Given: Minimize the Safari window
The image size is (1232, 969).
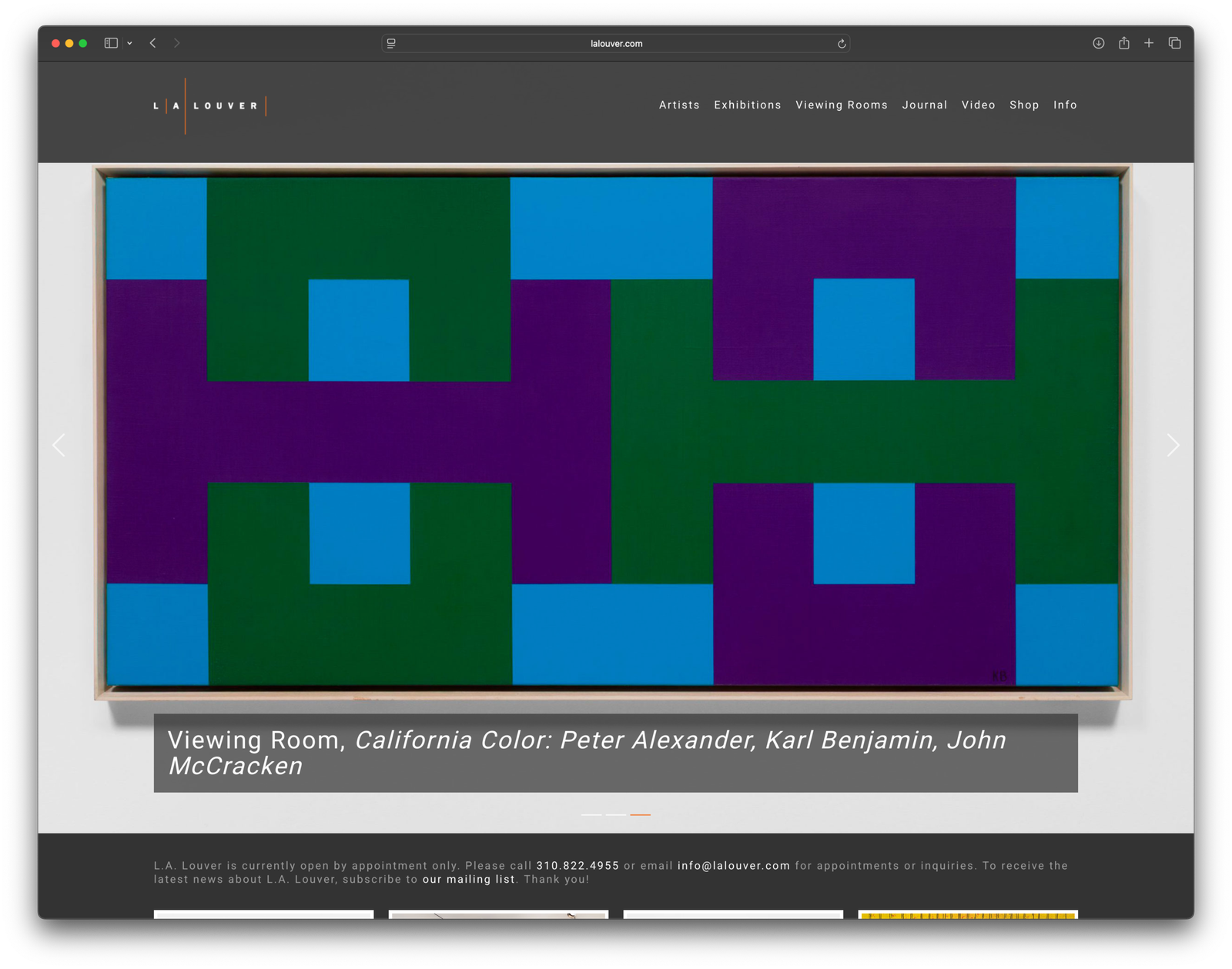Looking at the screenshot, I should click(69, 44).
